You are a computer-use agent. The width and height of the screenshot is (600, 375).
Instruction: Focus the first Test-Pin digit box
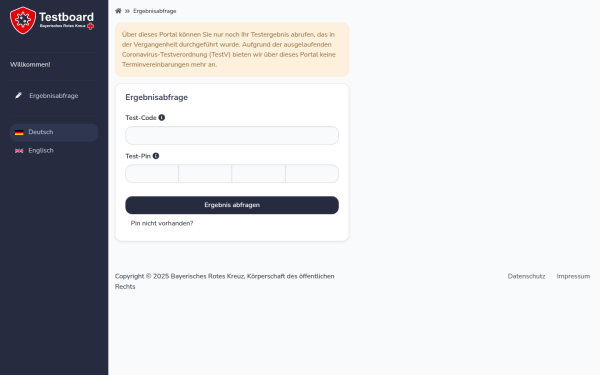[152, 174]
